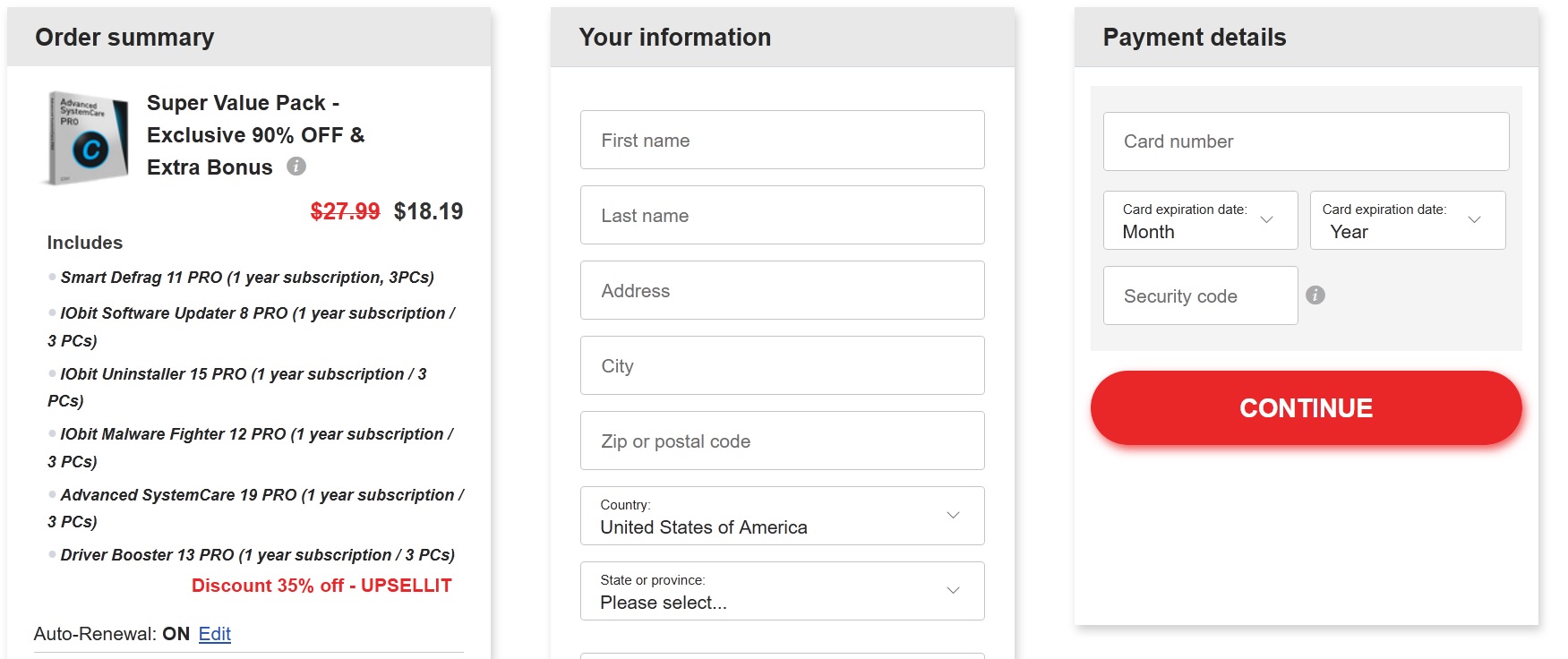Click the City text field
Image resolution: width=1568 pixels, height=659 pixels.
pos(781,365)
